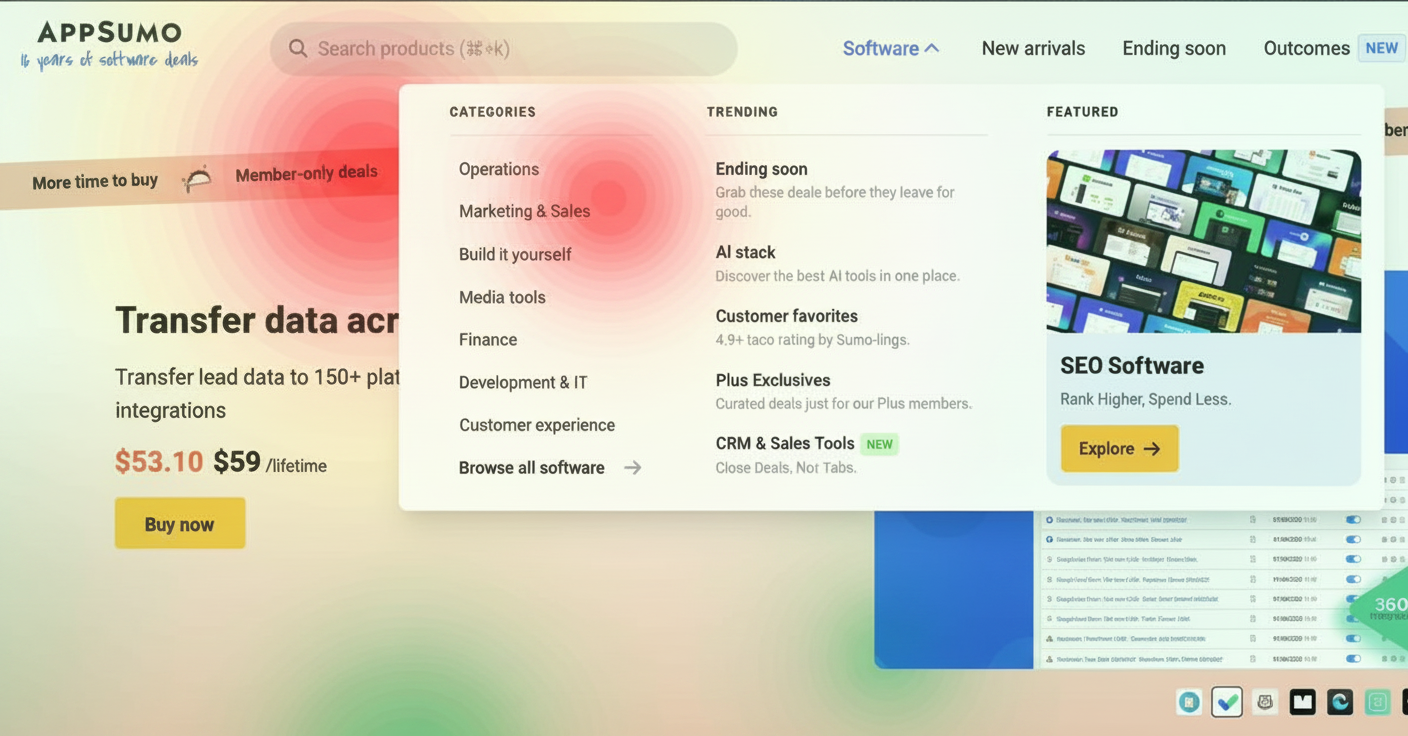Select the black bookmark app thumbnail

1302,702
